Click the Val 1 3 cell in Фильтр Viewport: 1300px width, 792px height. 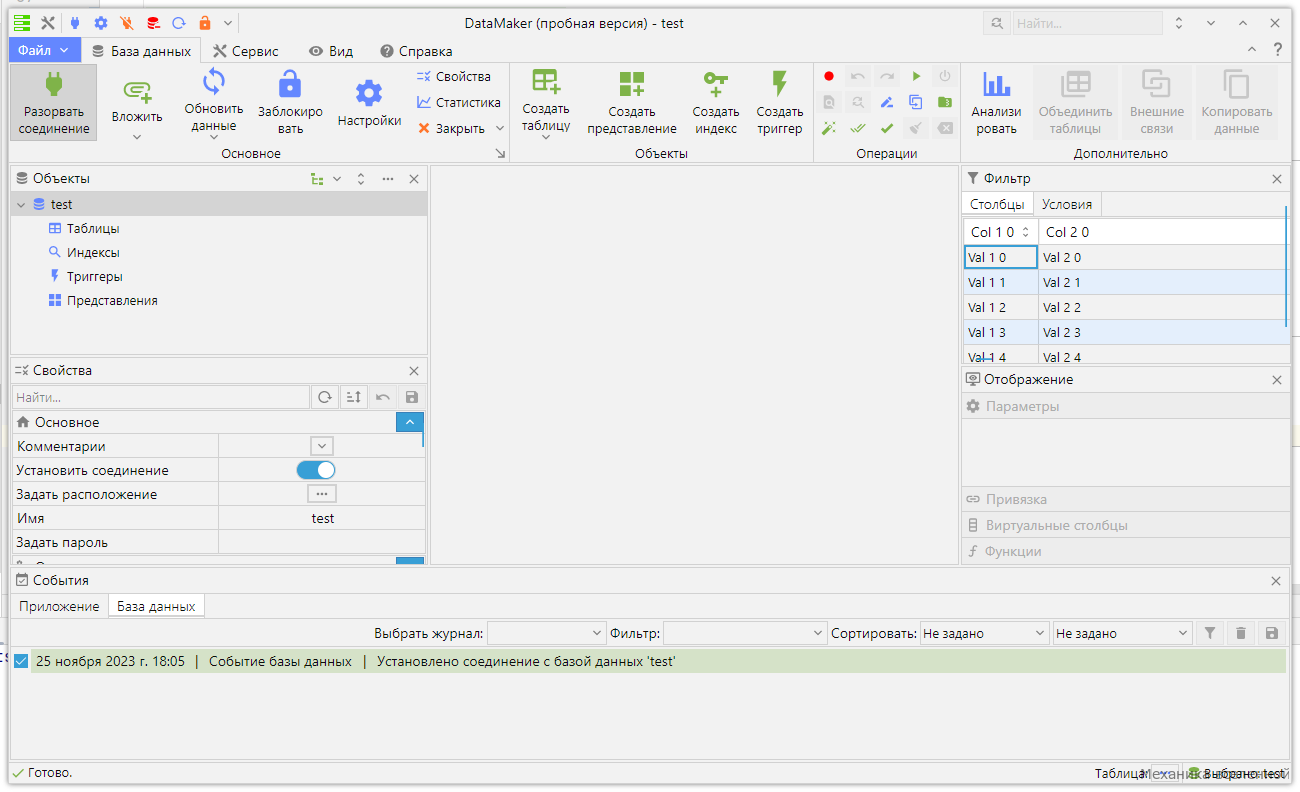point(1001,332)
